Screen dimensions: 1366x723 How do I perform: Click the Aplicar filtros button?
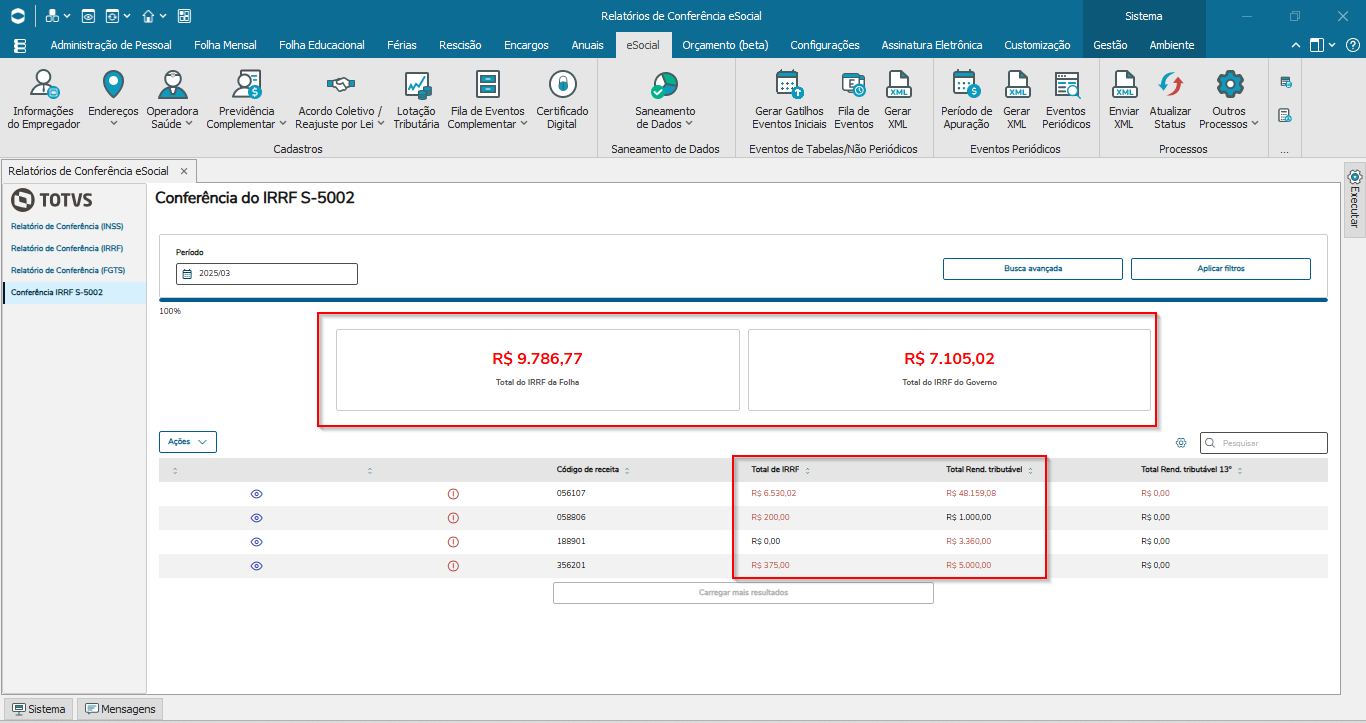point(1221,269)
